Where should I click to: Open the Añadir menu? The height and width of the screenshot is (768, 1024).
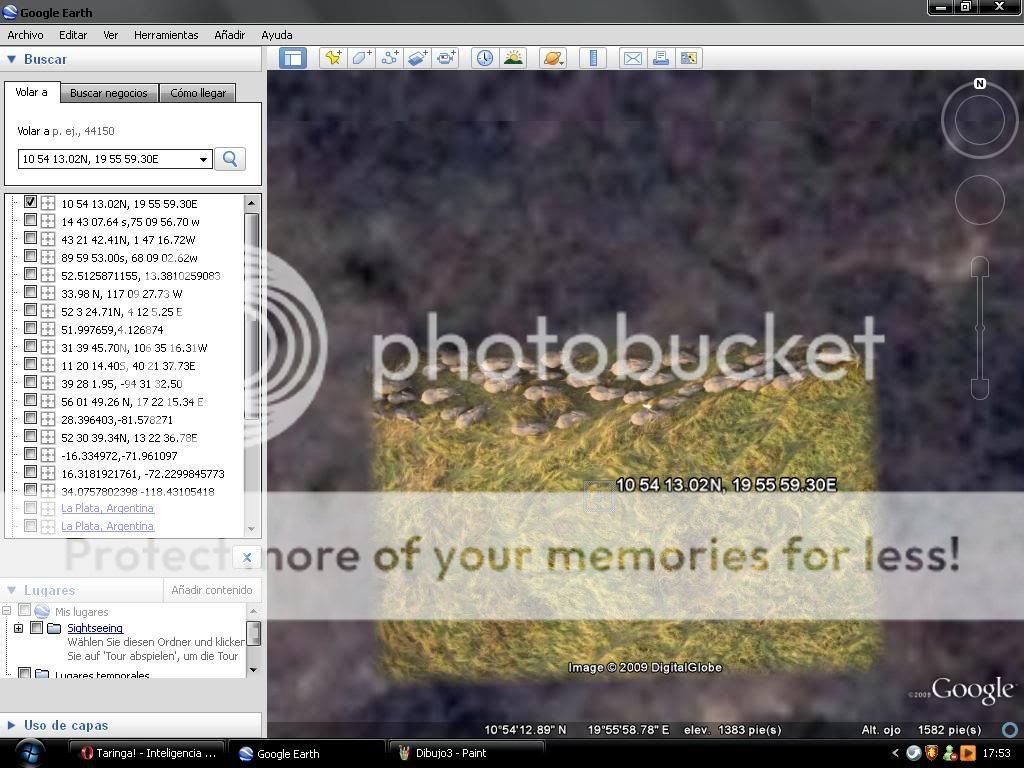pyautogui.click(x=230, y=35)
